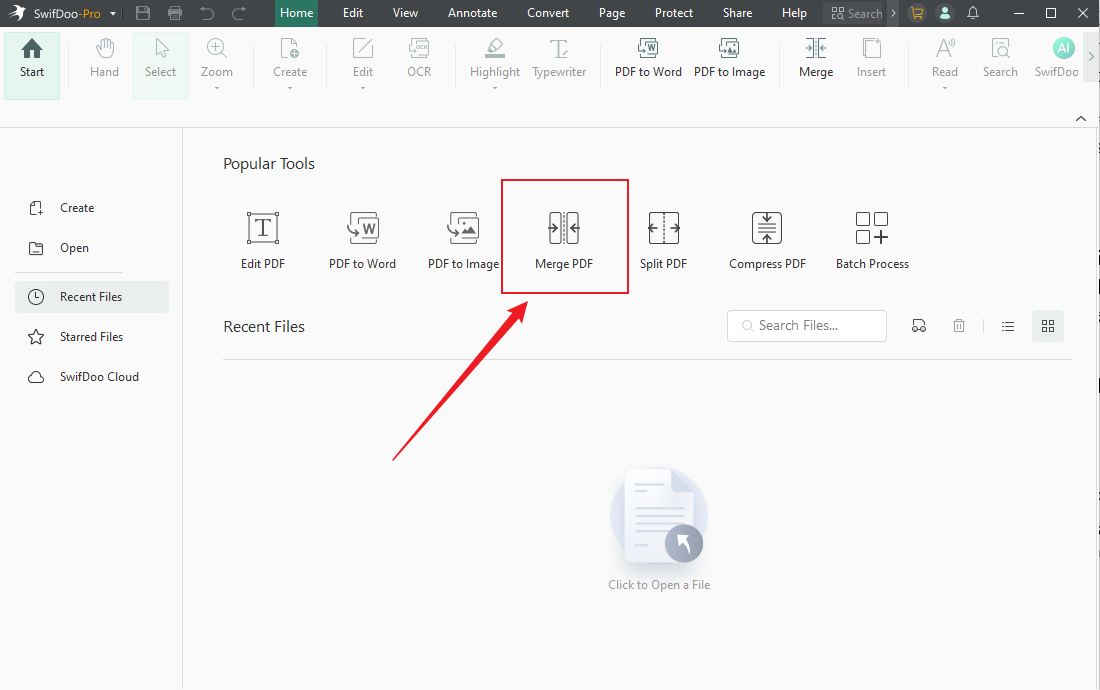Screen dimensions: 1100x690
Task: Launch the Split PDF tool
Action: [663, 240]
